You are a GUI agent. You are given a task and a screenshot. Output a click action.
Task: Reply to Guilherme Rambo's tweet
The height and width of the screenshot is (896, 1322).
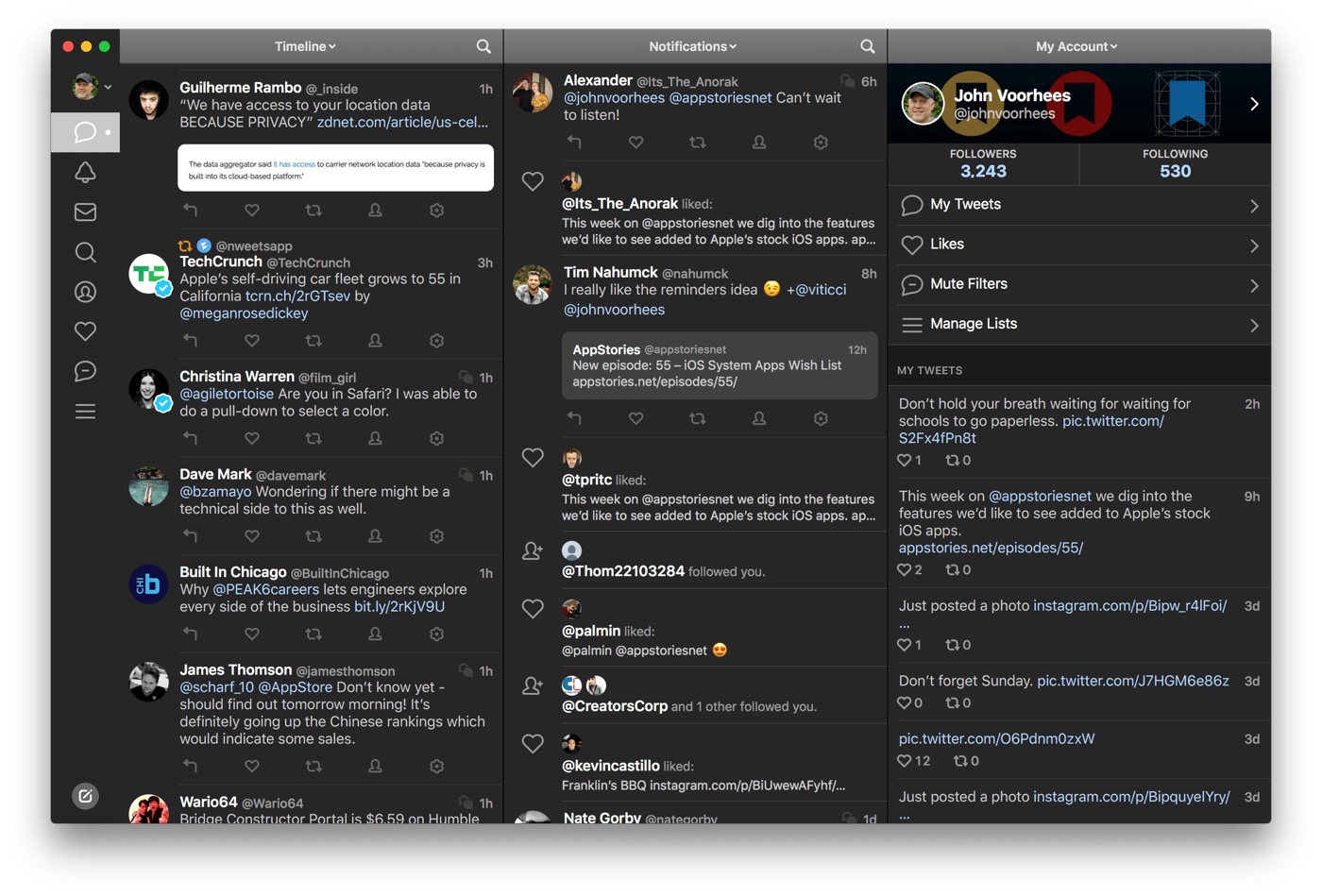tap(190, 210)
